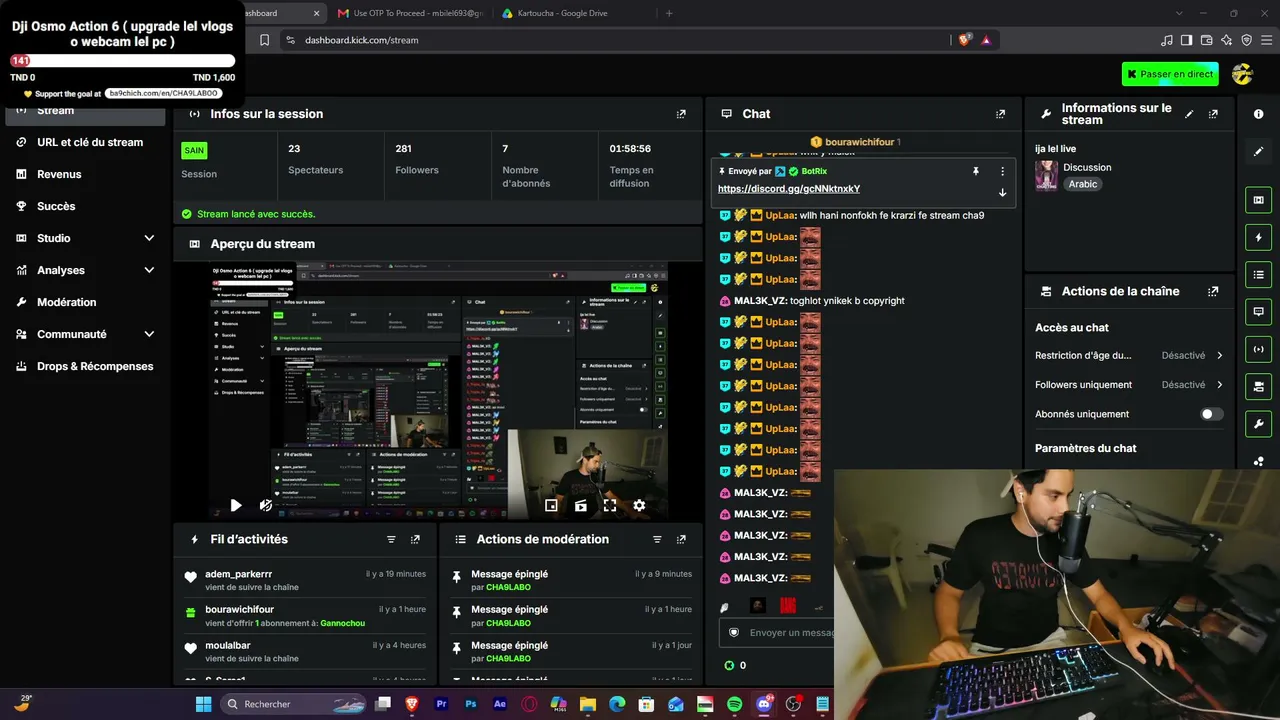This screenshot has height=720, width=1280.
Task: Toggle the Abonnés uniquement switch
Action: point(1211,414)
